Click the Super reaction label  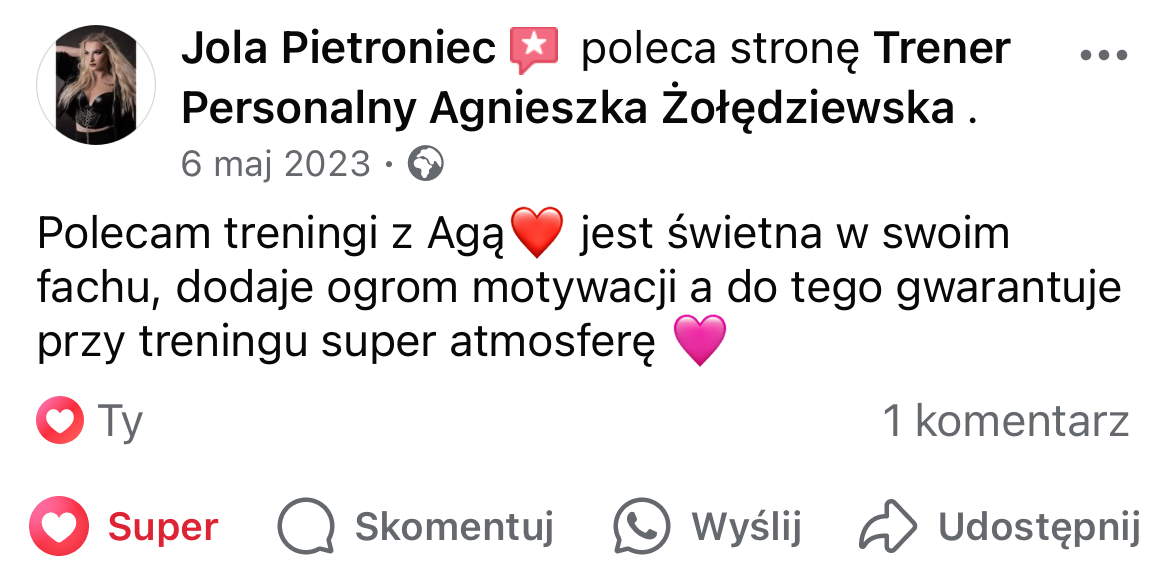click(162, 527)
